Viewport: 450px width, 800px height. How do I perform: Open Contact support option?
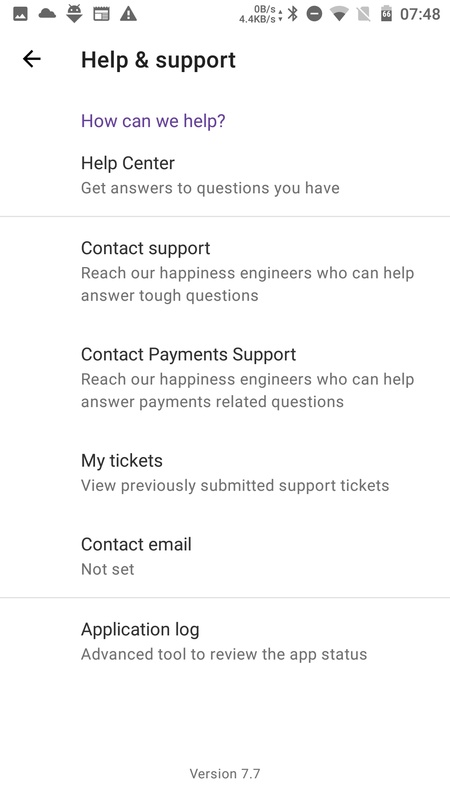pos(225,271)
